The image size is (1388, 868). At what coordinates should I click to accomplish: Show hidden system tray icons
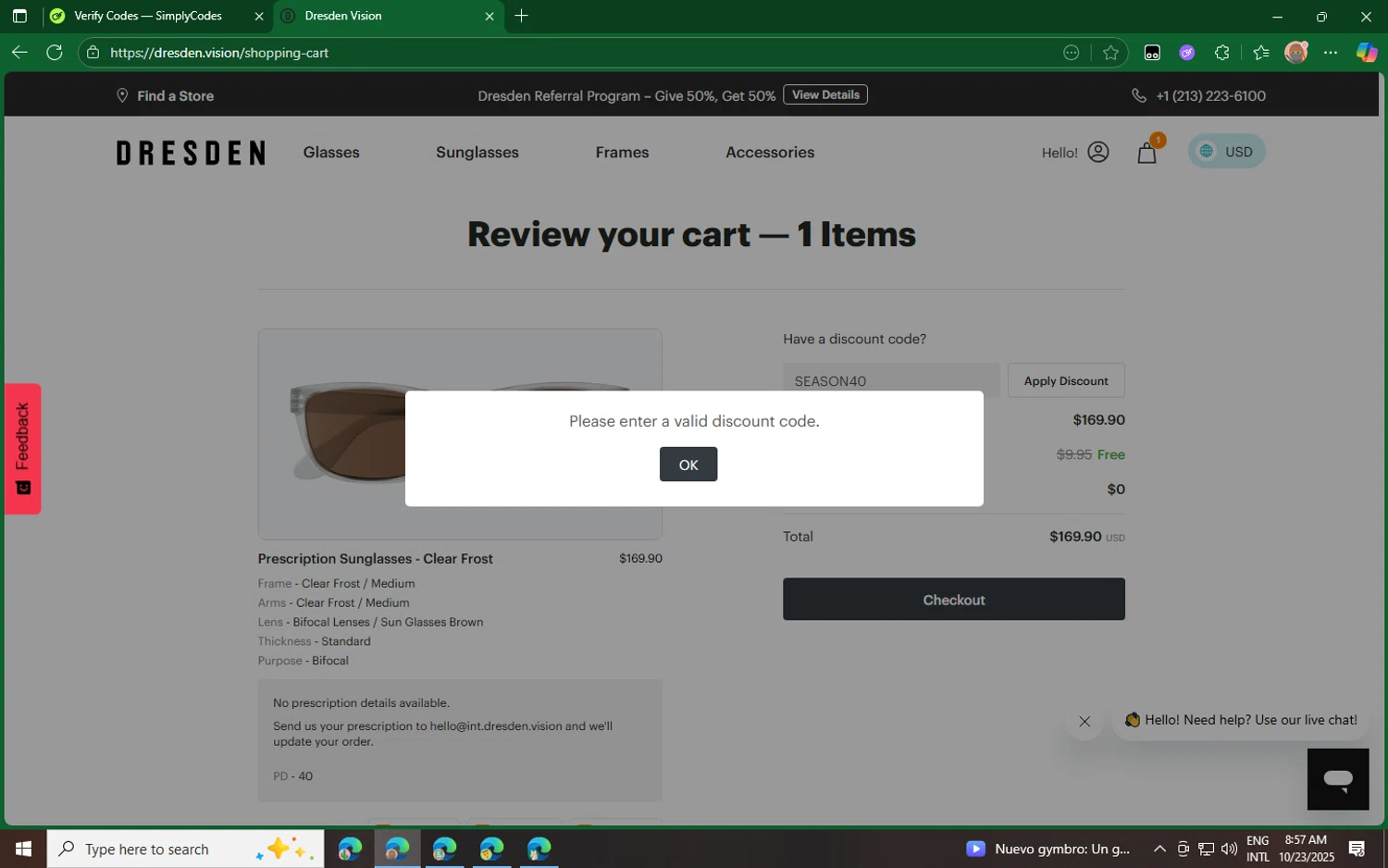[1159, 849]
